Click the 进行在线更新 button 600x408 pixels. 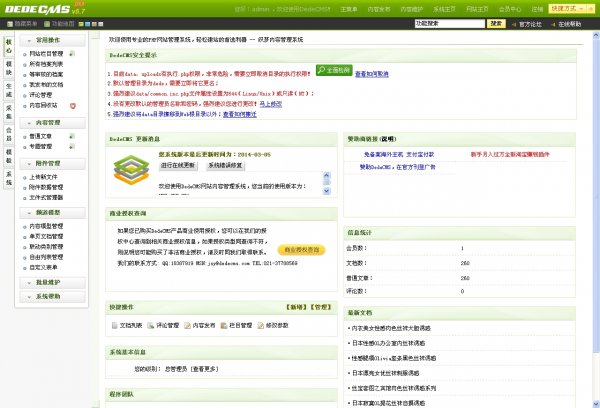click(x=178, y=166)
